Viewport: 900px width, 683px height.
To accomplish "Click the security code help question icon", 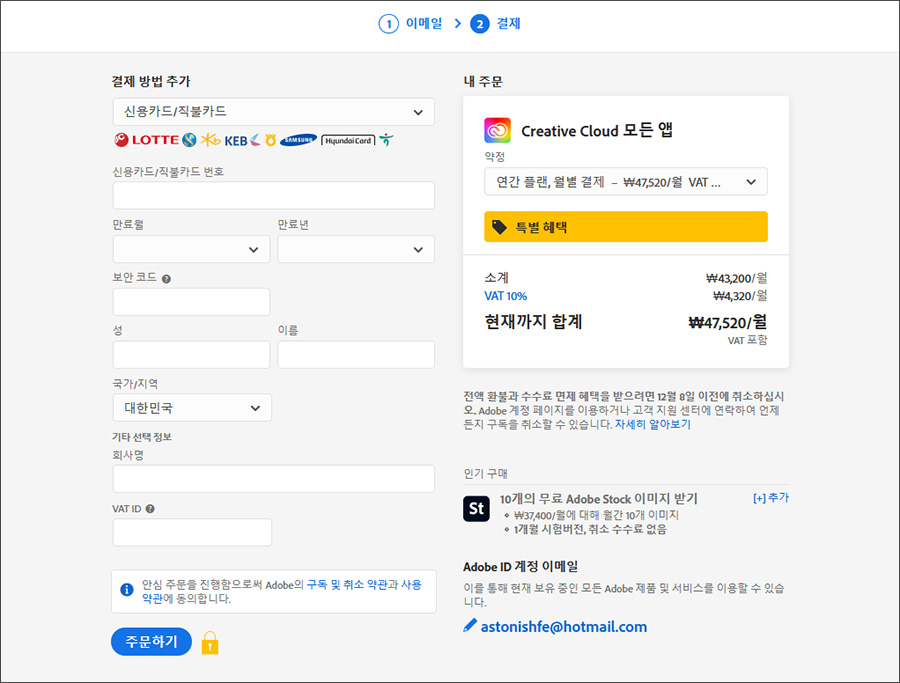I will pos(166,279).
